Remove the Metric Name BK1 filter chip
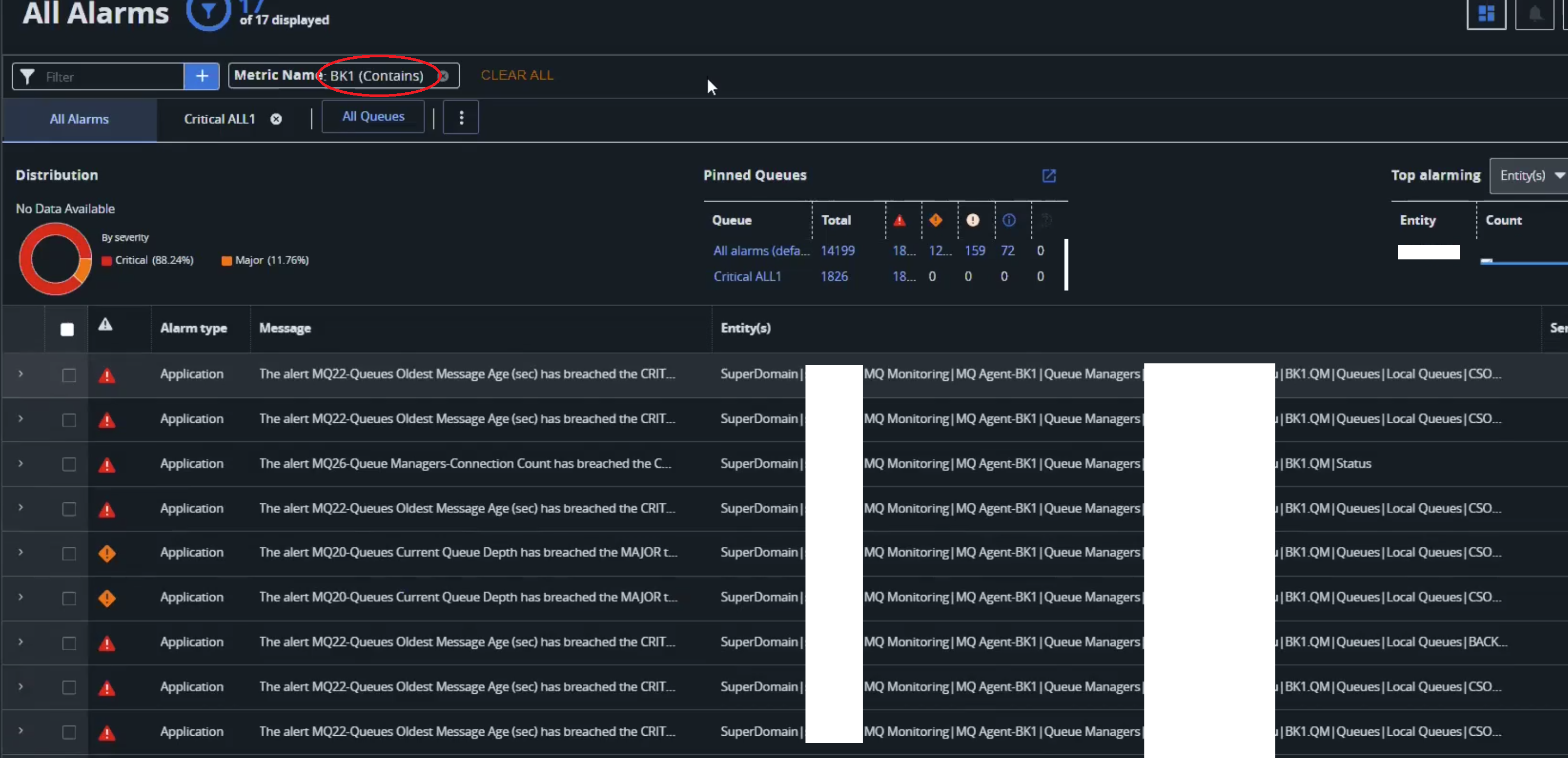The image size is (1568, 758). click(444, 76)
